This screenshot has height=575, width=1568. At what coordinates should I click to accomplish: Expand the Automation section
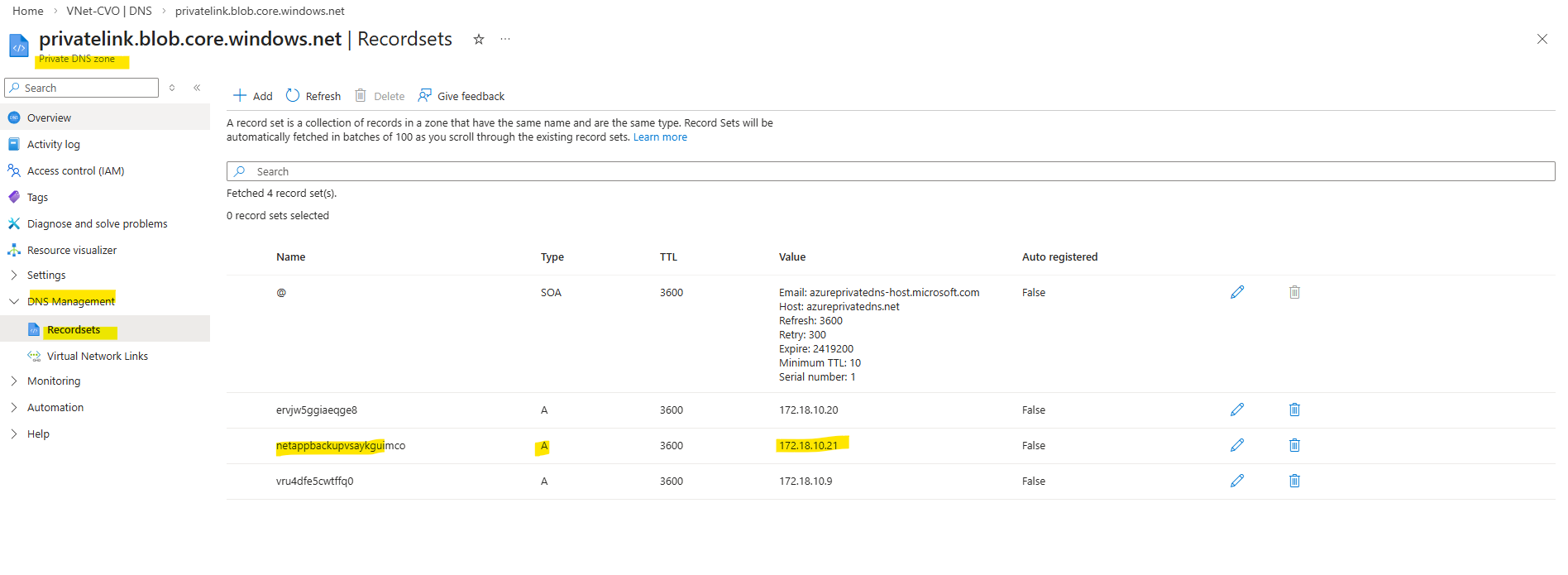tap(55, 407)
